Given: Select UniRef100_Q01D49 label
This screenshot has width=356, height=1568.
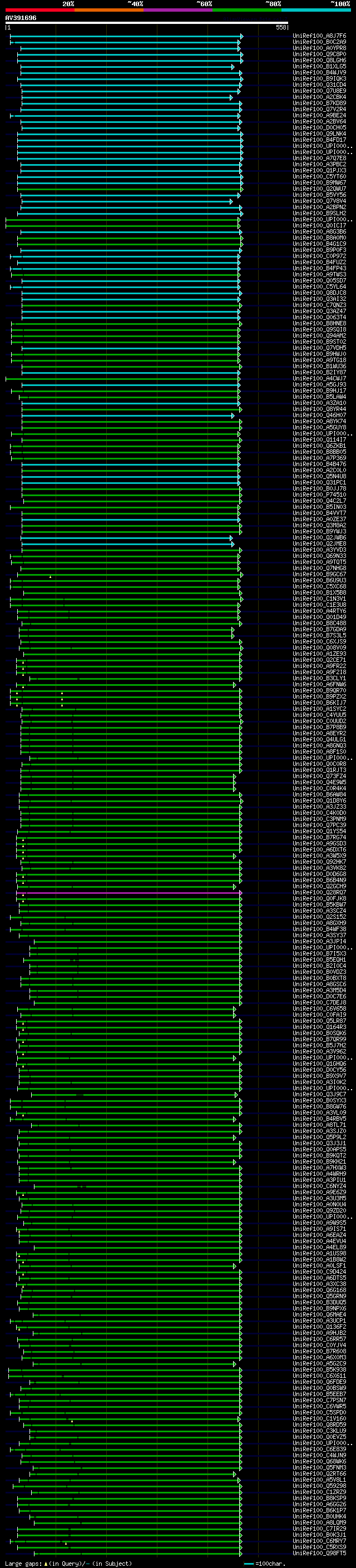Looking at the screenshot, I should (x=319, y=617).
